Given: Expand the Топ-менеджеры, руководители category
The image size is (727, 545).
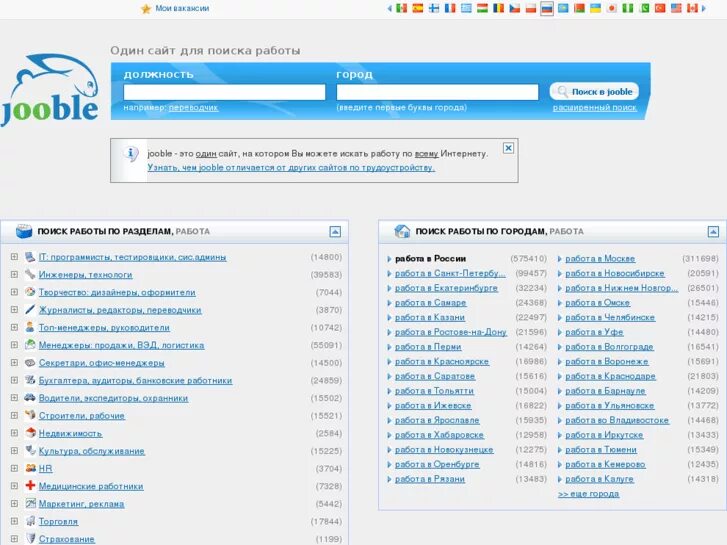Looking at the screenshot, I should [x=14, y=327].
